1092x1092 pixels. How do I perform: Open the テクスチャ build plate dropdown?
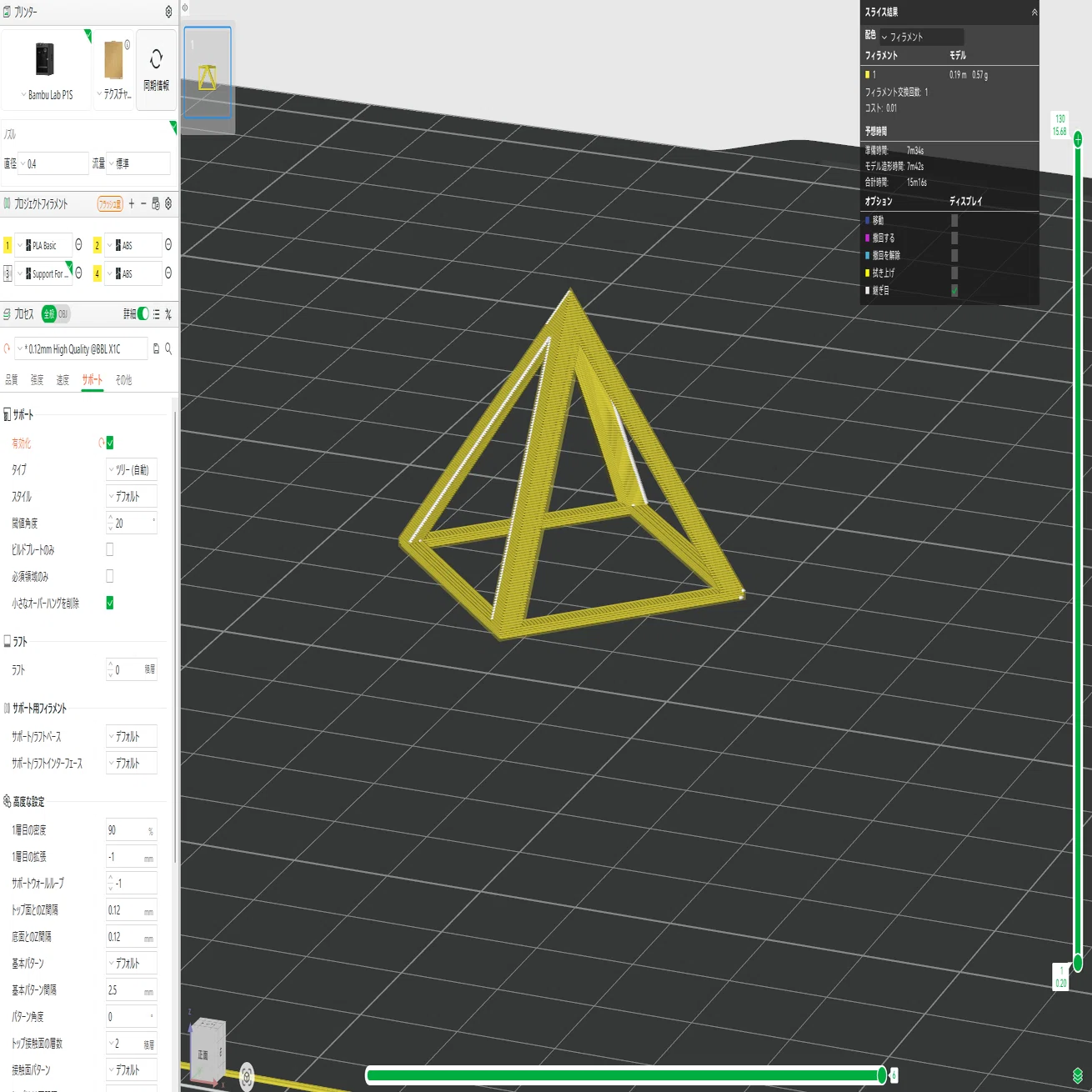[x=114, y=95]
